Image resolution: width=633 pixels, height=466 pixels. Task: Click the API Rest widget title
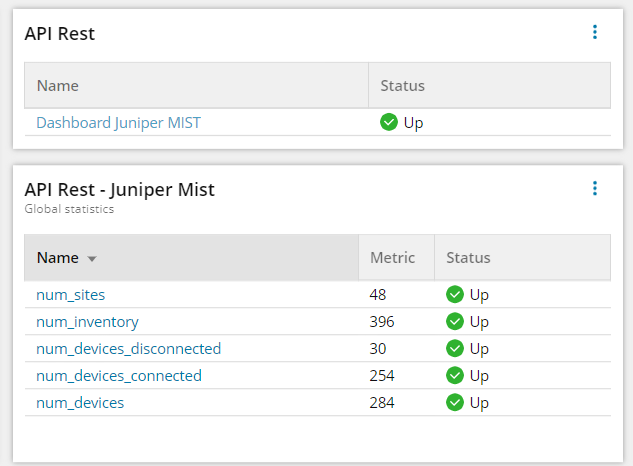click(60, 34)
